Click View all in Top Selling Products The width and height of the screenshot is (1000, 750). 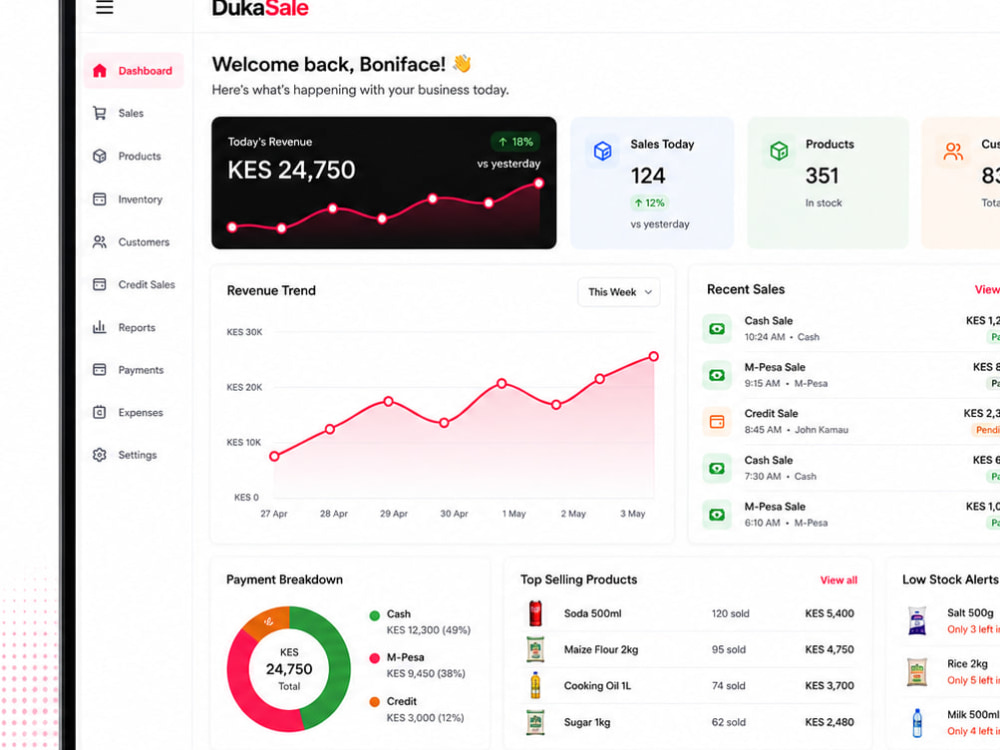[x=839, y=580]
